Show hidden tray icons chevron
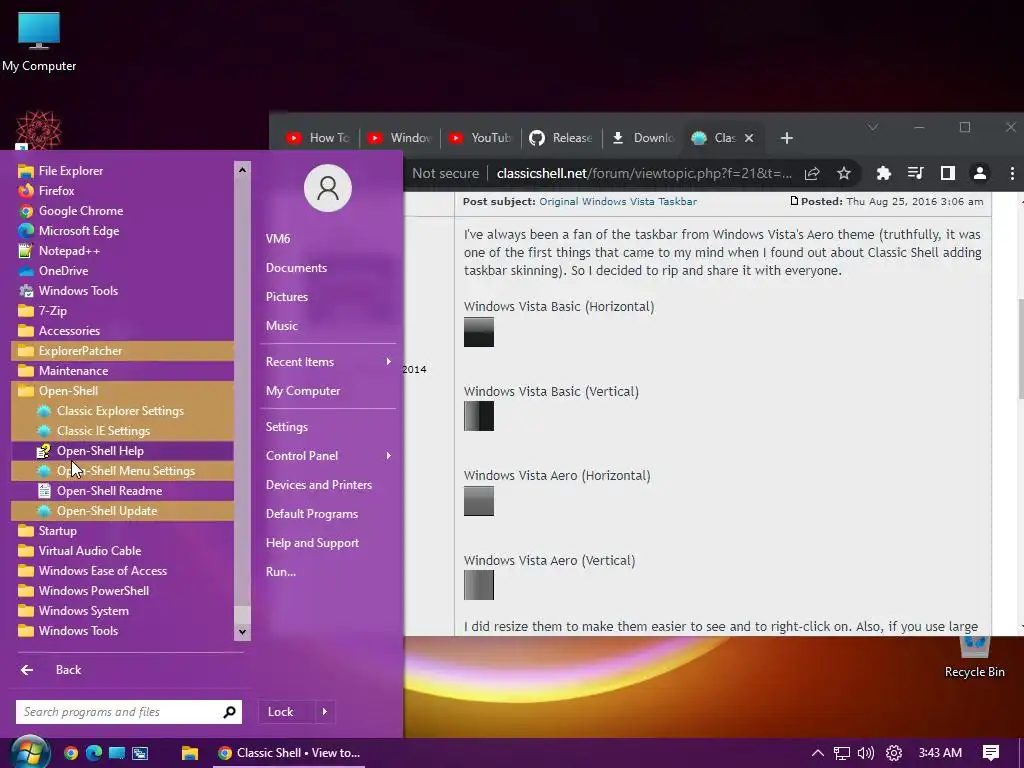 [x=818, y=753]
